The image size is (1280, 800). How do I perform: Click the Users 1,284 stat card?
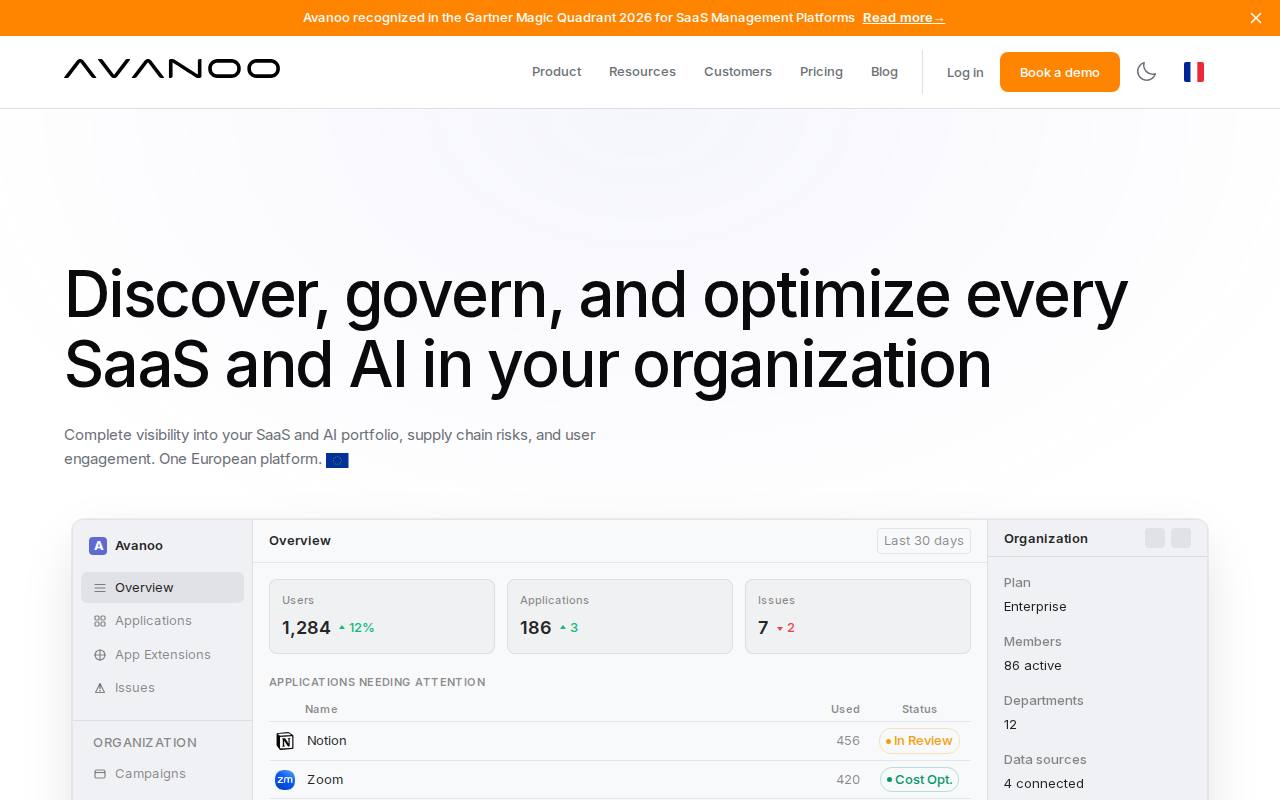click(x=382, y=617)
